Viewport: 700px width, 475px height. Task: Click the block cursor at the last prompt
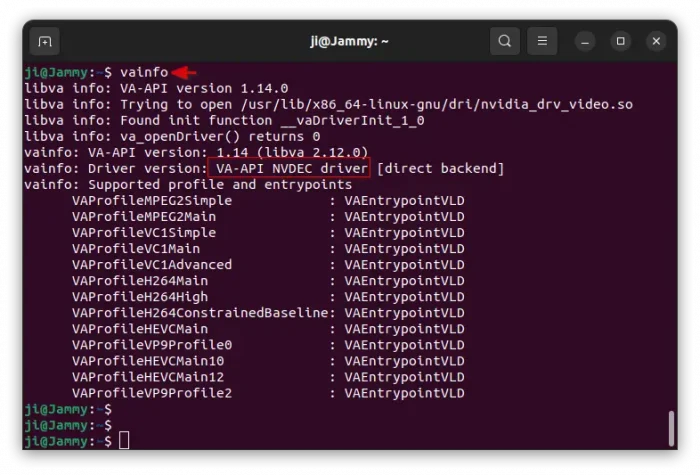124,441
